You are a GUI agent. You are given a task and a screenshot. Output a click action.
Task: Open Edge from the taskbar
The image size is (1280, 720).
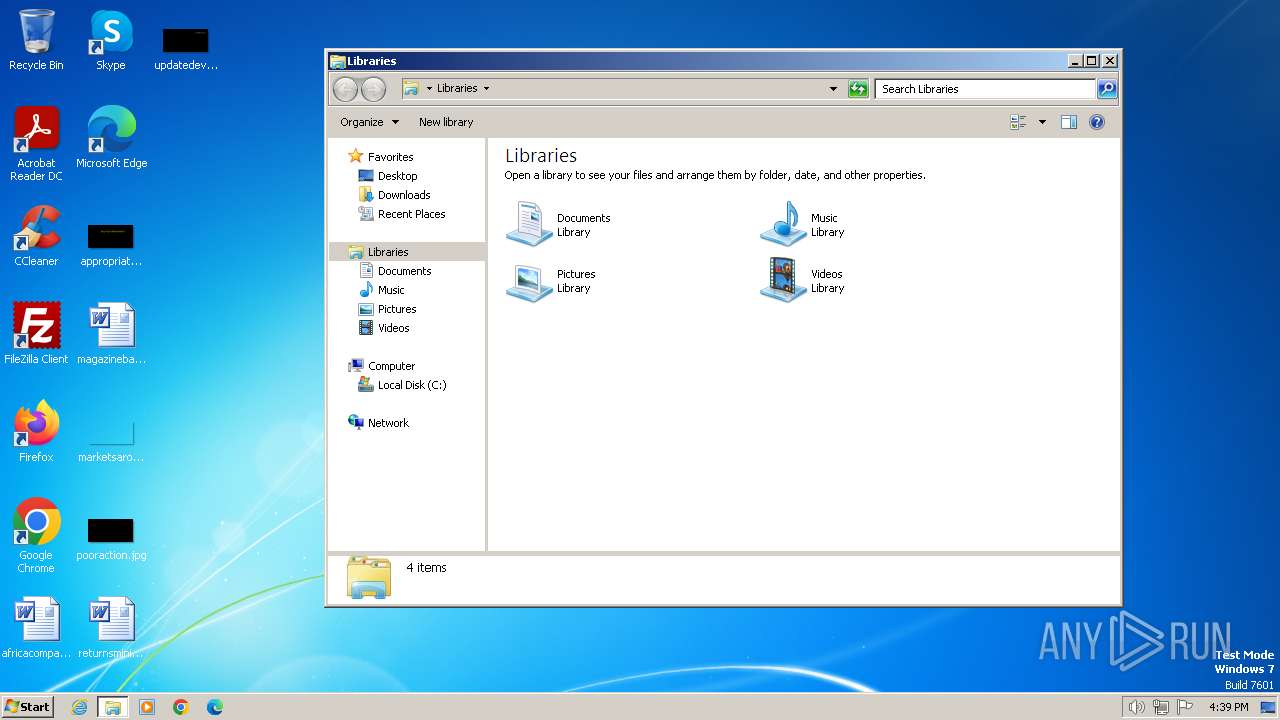click(x=215, y=707)
